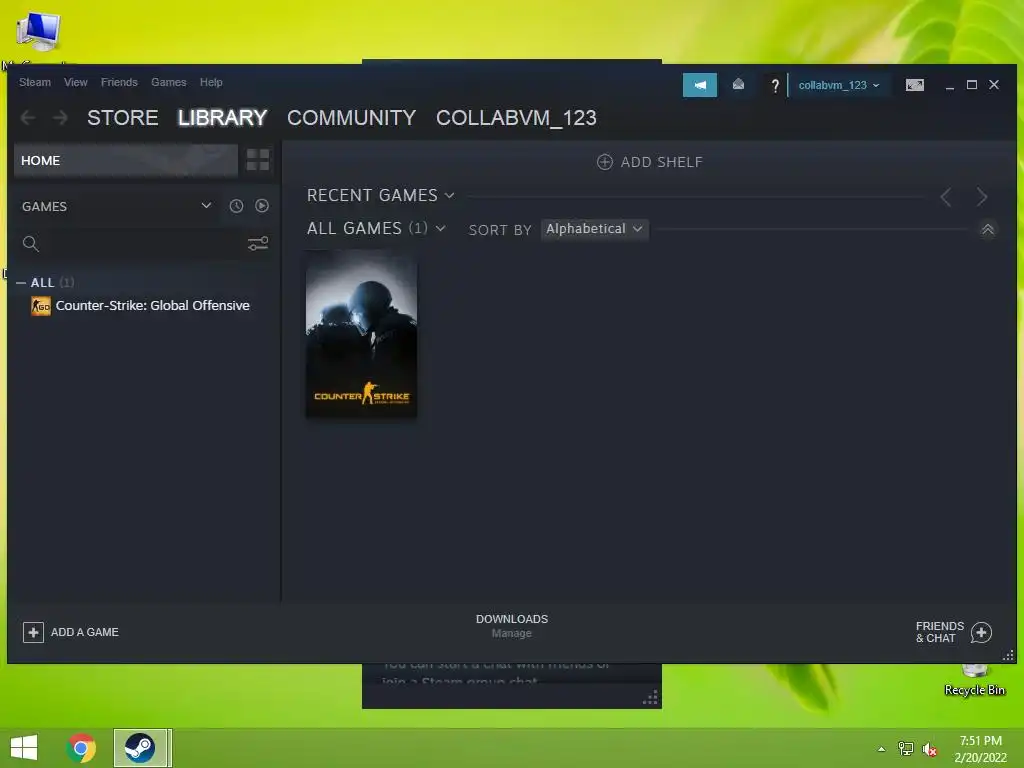Click the Counter-Strike GO icon in list
Image resolution: width=1024 pixels, height=768 pixels.
pyautogui.click(x=40, y=306)
